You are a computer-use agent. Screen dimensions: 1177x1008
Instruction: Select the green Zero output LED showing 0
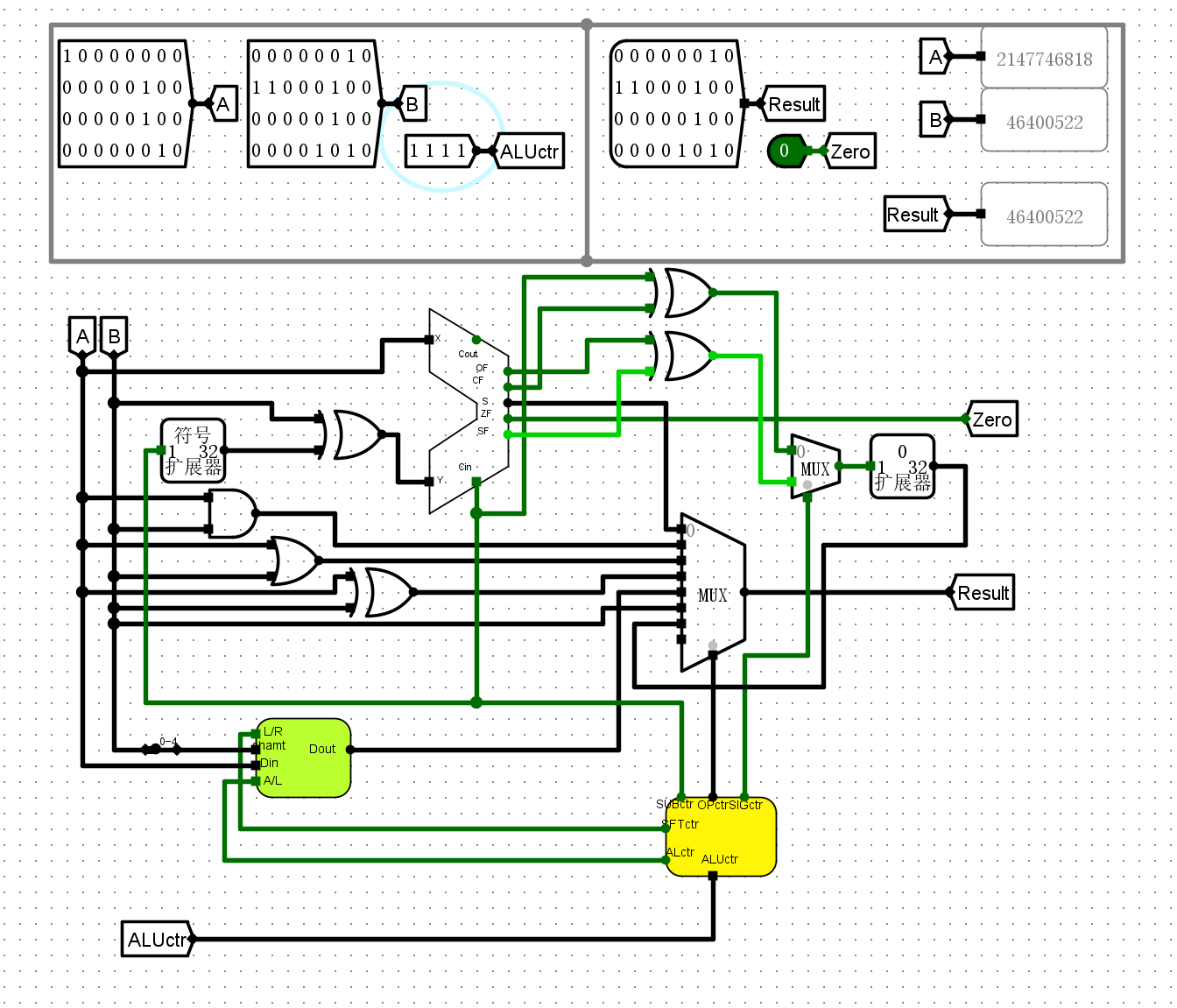[786, 151]
